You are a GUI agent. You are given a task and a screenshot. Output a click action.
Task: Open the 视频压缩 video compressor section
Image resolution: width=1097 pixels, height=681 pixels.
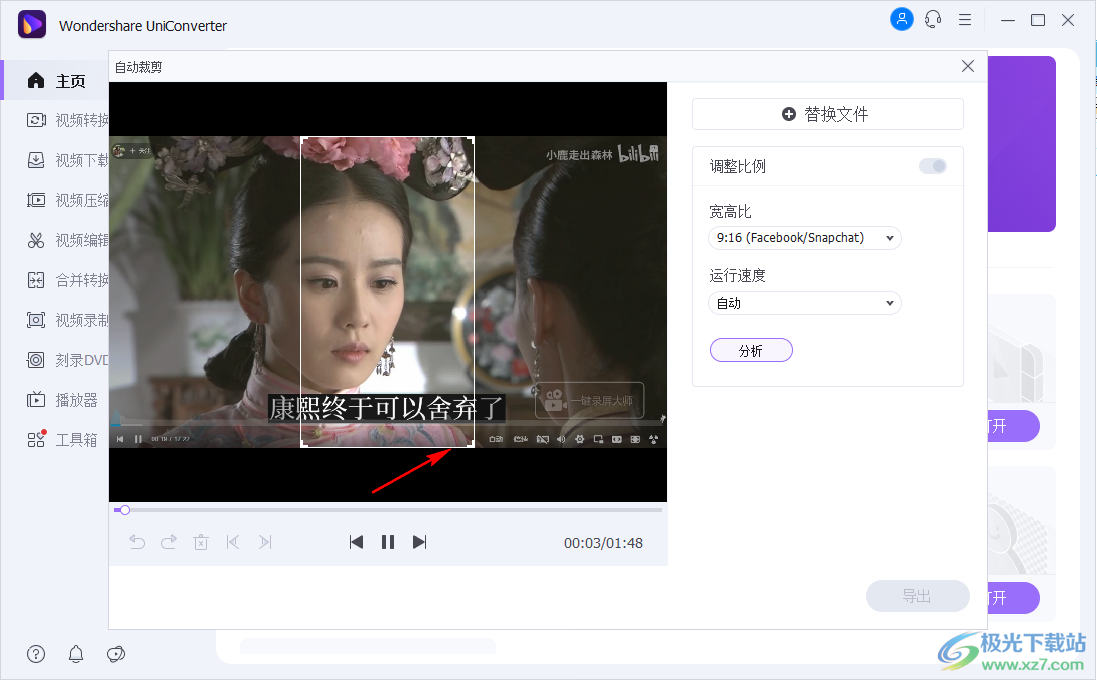67,200
